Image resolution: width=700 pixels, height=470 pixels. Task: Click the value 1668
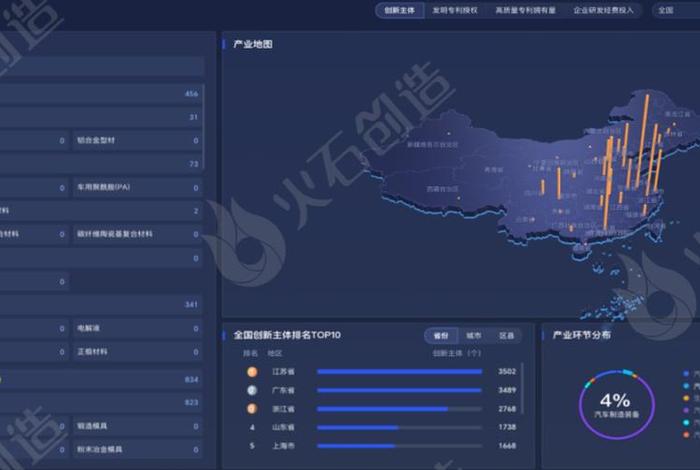507,446
